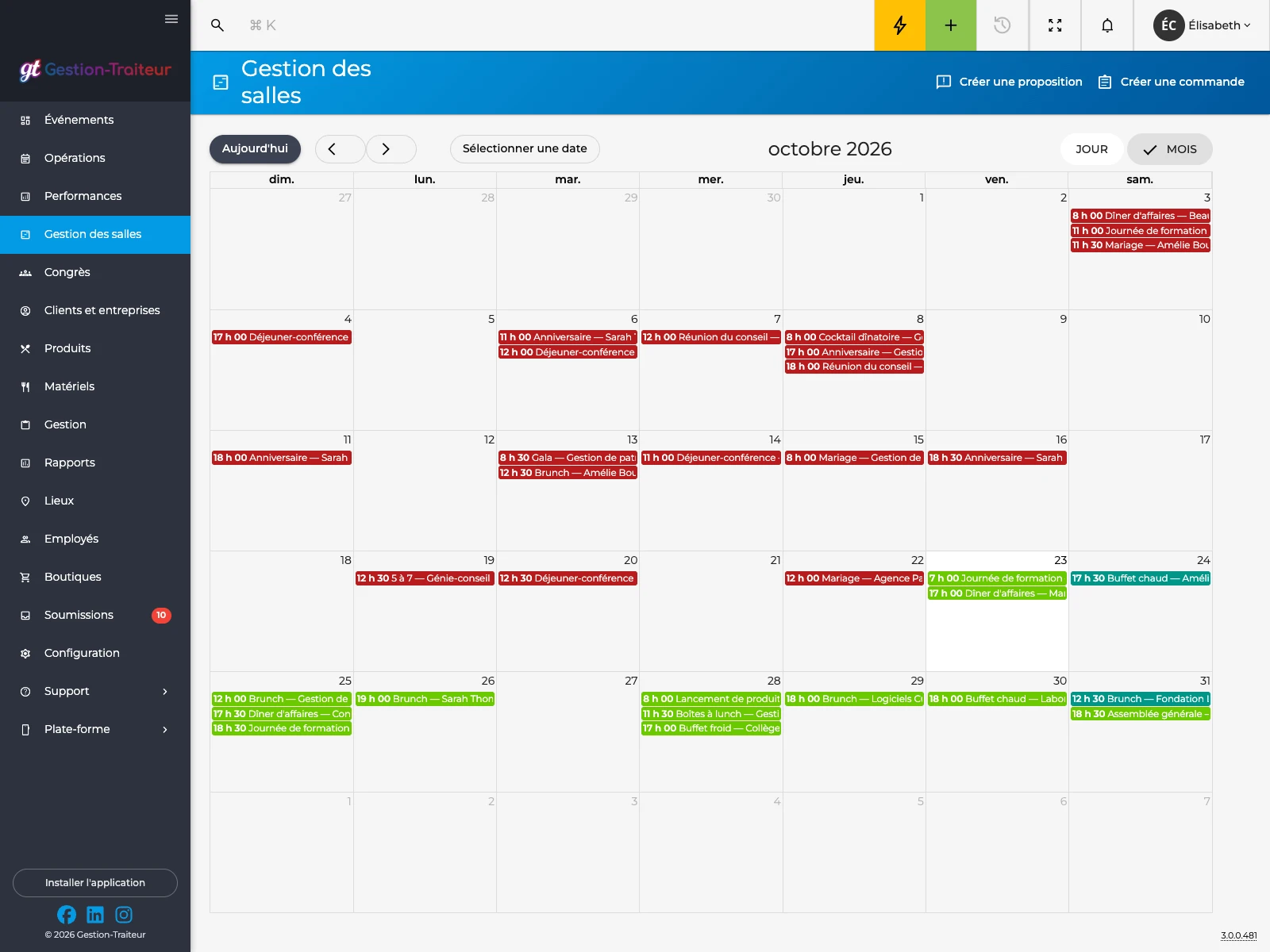1270x952 pixels.
Task: Open 8 h 30 Gala event on Oct 13
Action: [568, 458]
